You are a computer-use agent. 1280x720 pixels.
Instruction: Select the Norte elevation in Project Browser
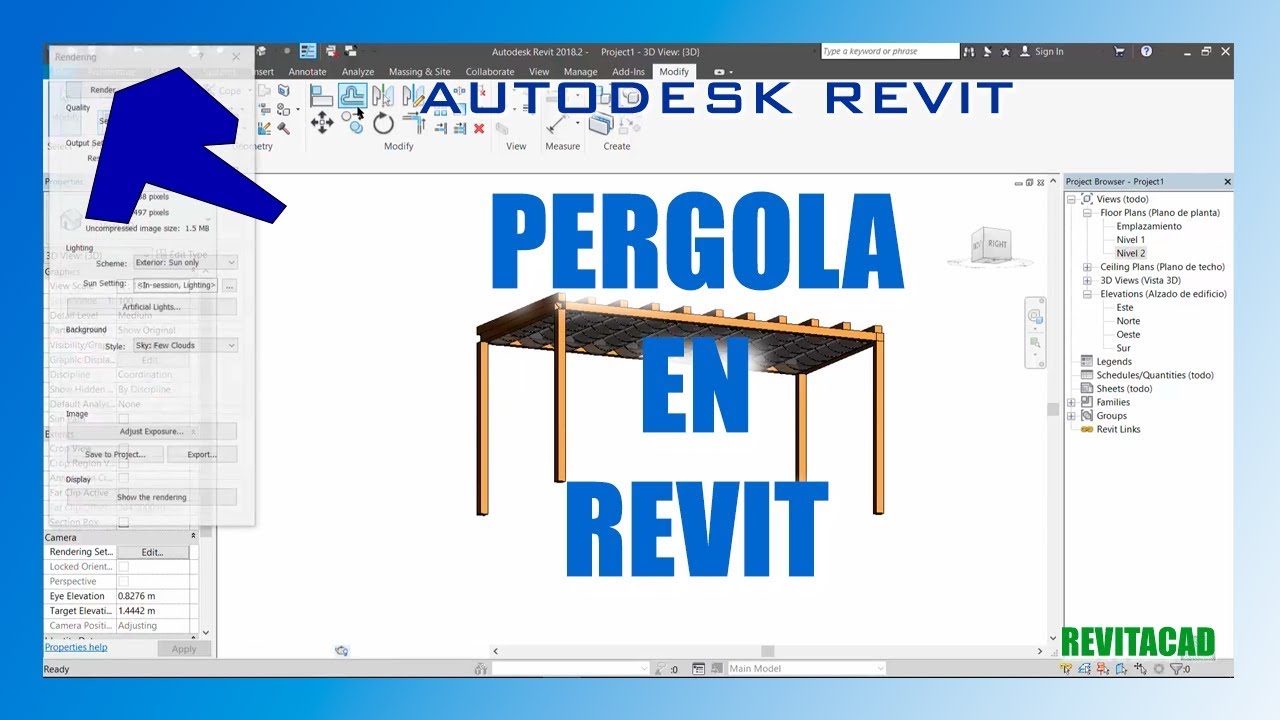1128,321
